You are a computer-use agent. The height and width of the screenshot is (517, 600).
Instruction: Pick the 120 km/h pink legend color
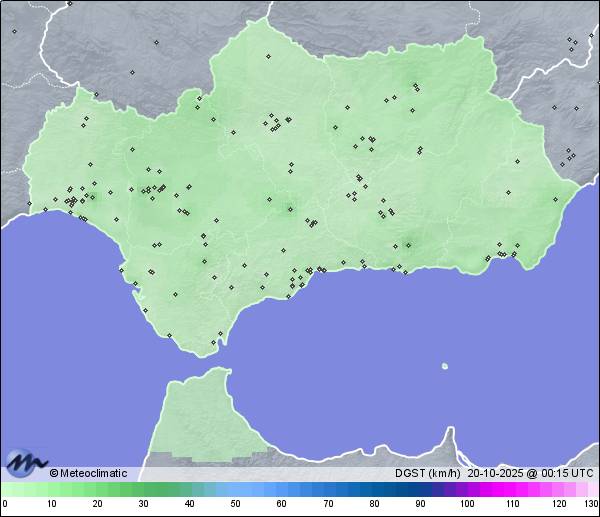(x=558, y=489)
